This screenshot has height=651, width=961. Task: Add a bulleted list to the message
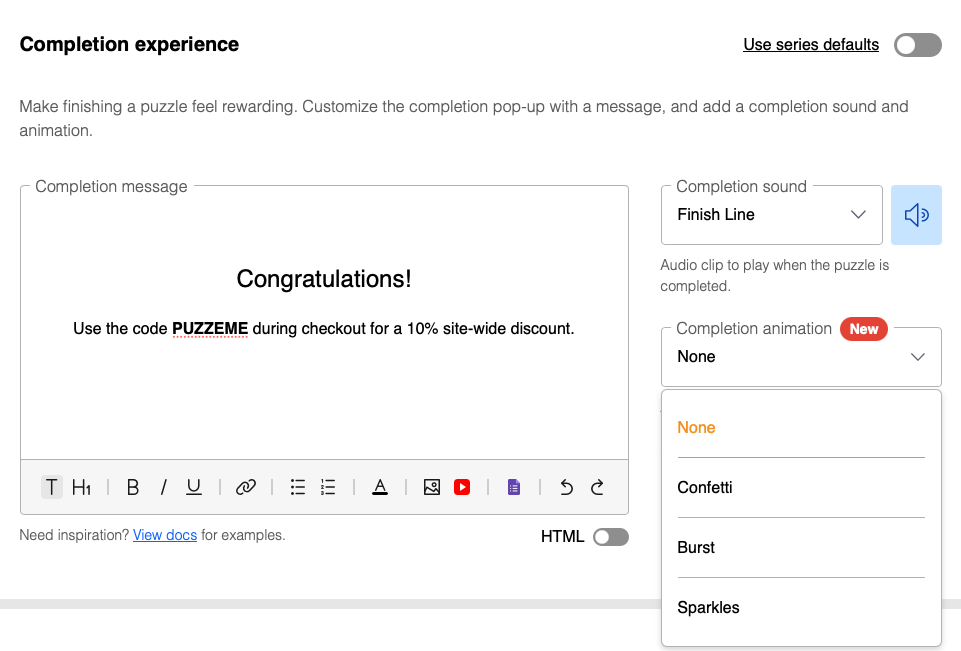coord(297,487)
